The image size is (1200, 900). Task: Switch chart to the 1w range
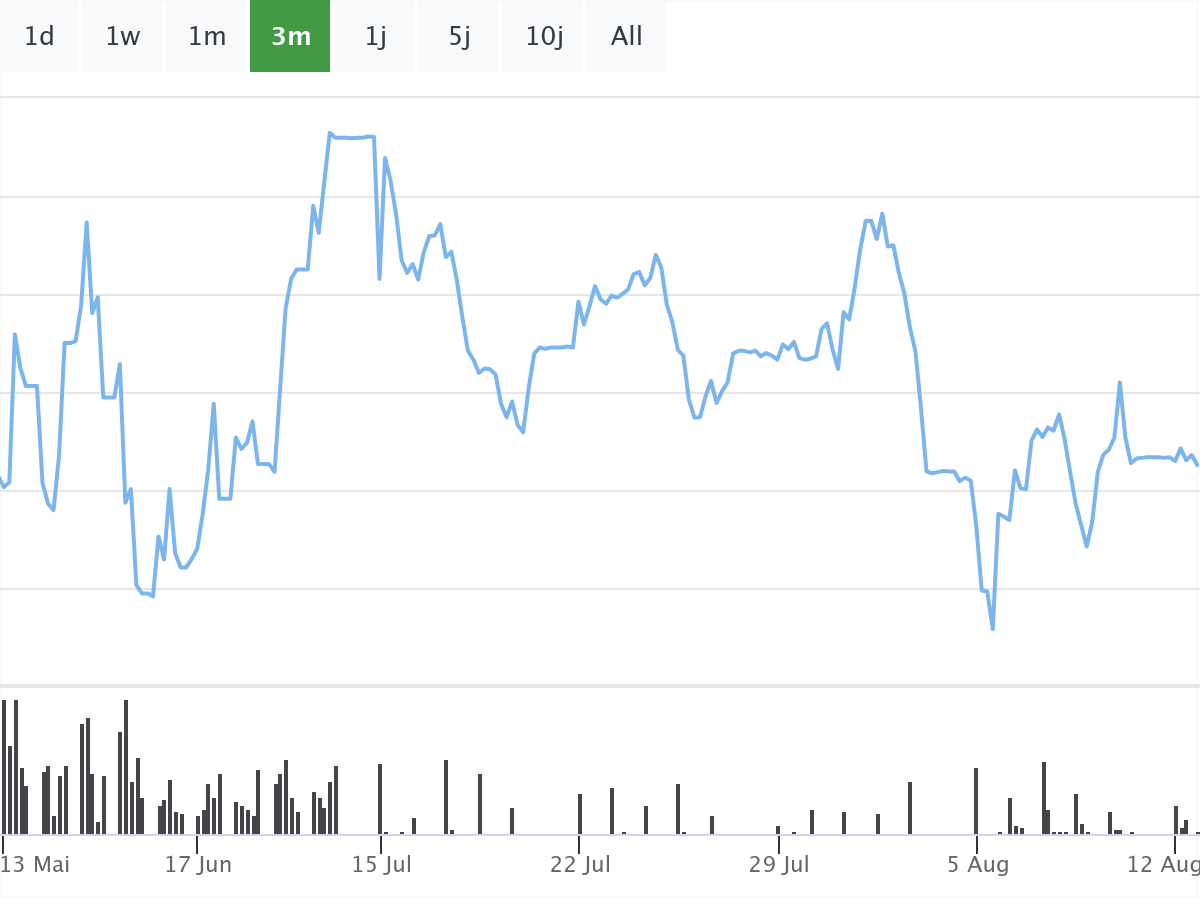(123, 37)
